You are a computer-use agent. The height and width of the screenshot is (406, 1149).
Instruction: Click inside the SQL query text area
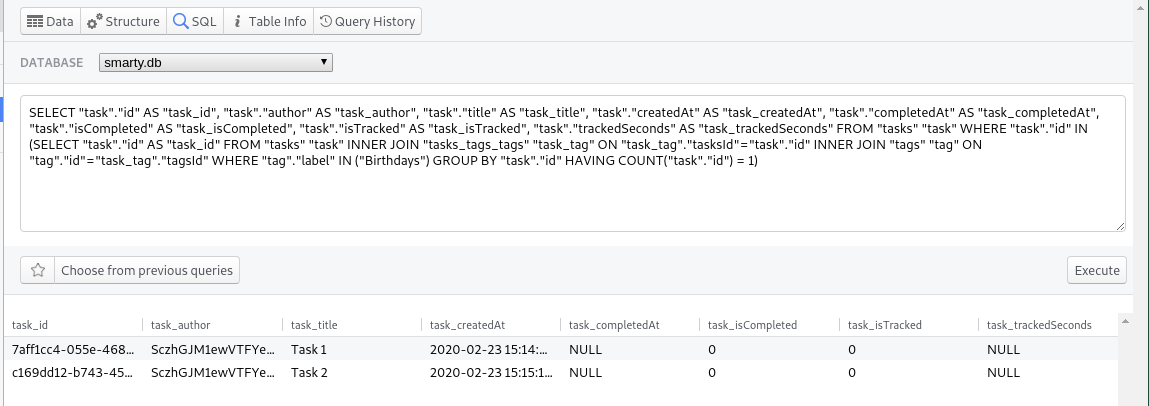coord(572,163)
